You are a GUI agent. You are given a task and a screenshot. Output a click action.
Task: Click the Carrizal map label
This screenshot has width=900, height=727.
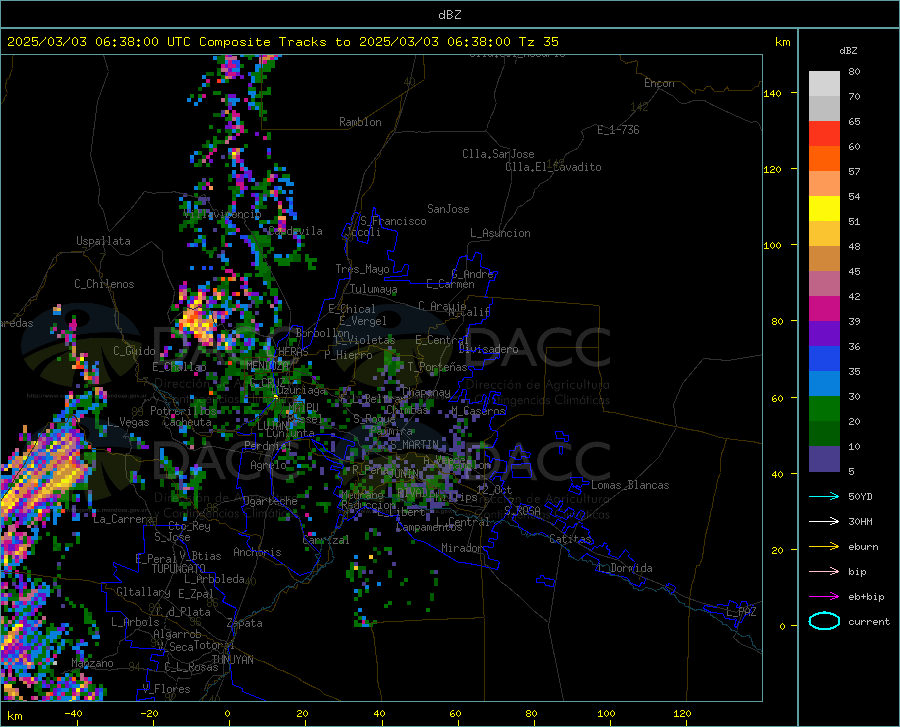click(x=325, y=540)
